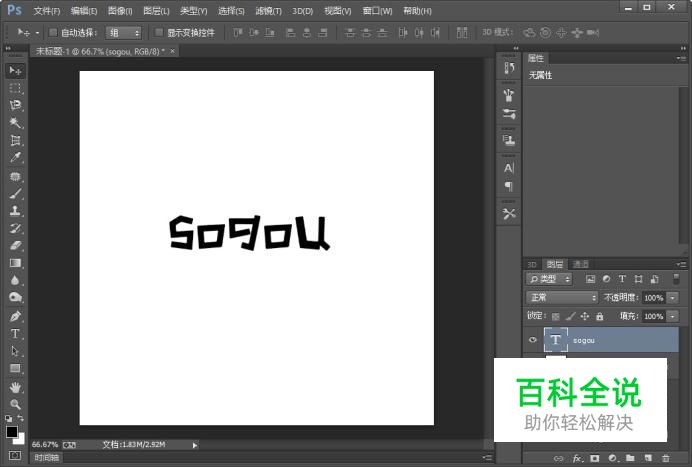Switch to the 通道 panel tab
Screen dimensions: 692x467
(x=581, y=265)
